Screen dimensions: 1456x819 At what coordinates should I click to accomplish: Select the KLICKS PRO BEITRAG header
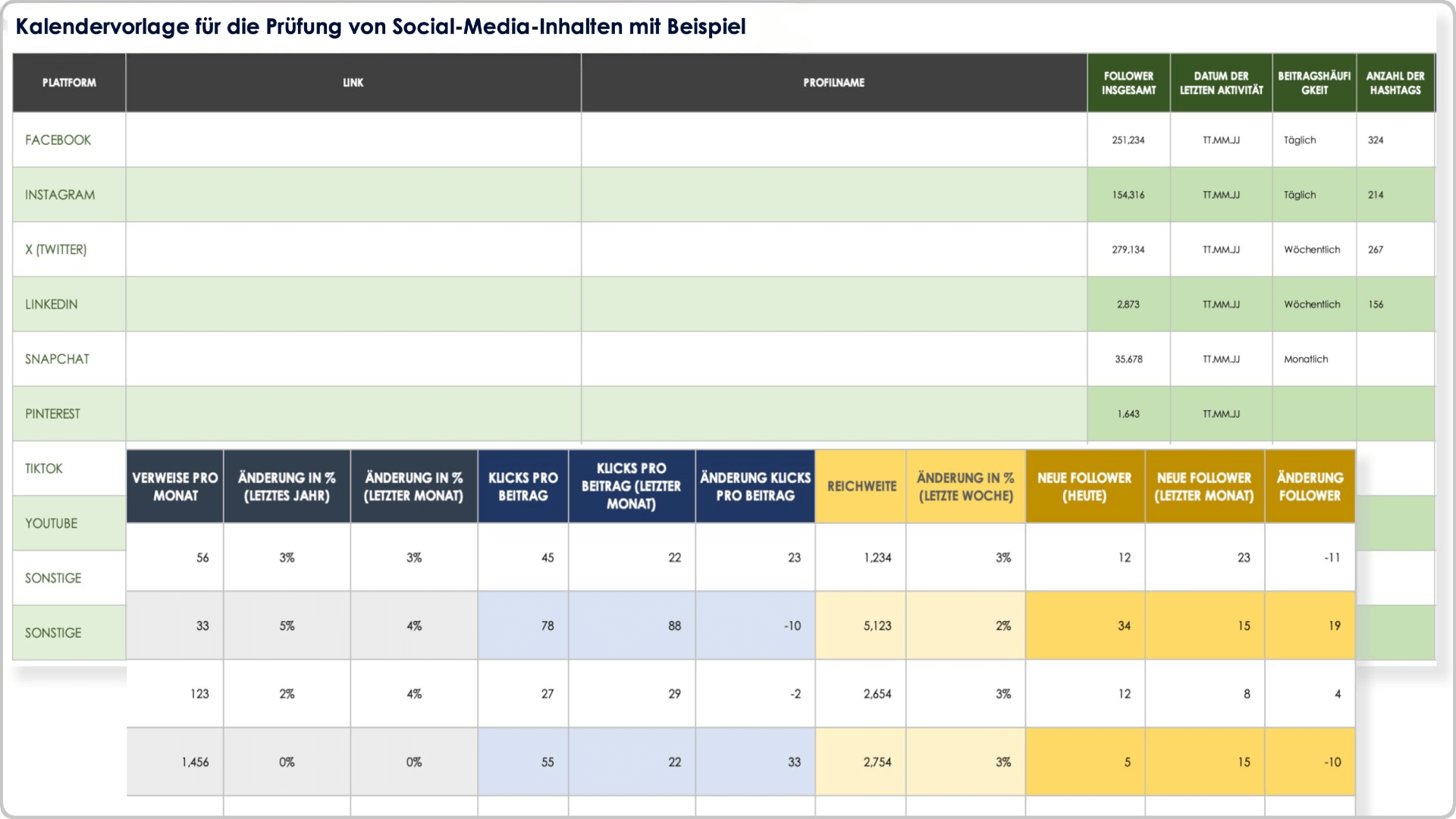point(523,486)
